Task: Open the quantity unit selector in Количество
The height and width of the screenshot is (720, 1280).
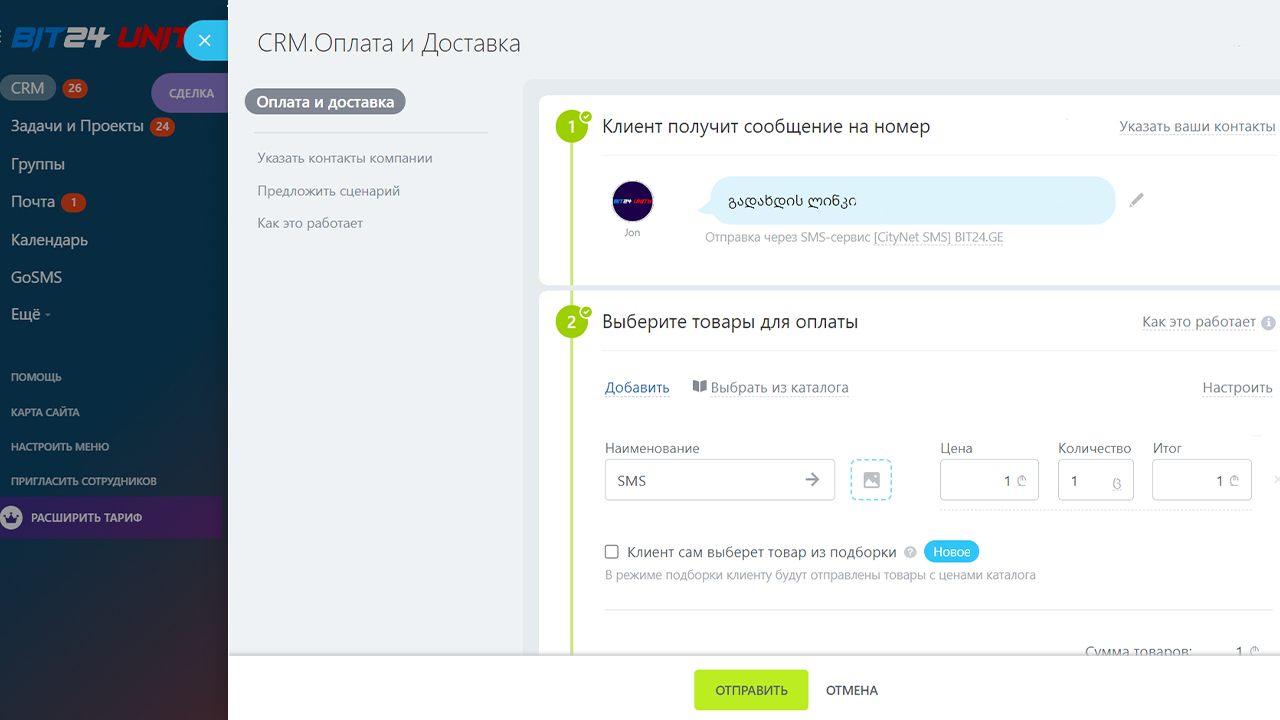Action: coord(1117,482)
